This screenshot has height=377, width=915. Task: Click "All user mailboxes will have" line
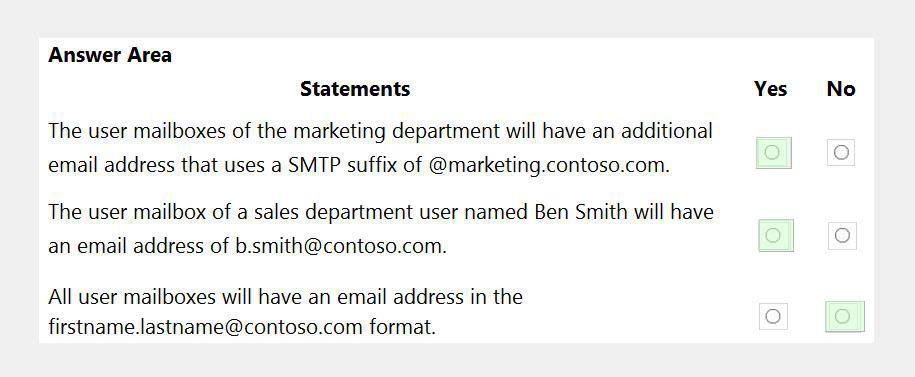[285, 297]
